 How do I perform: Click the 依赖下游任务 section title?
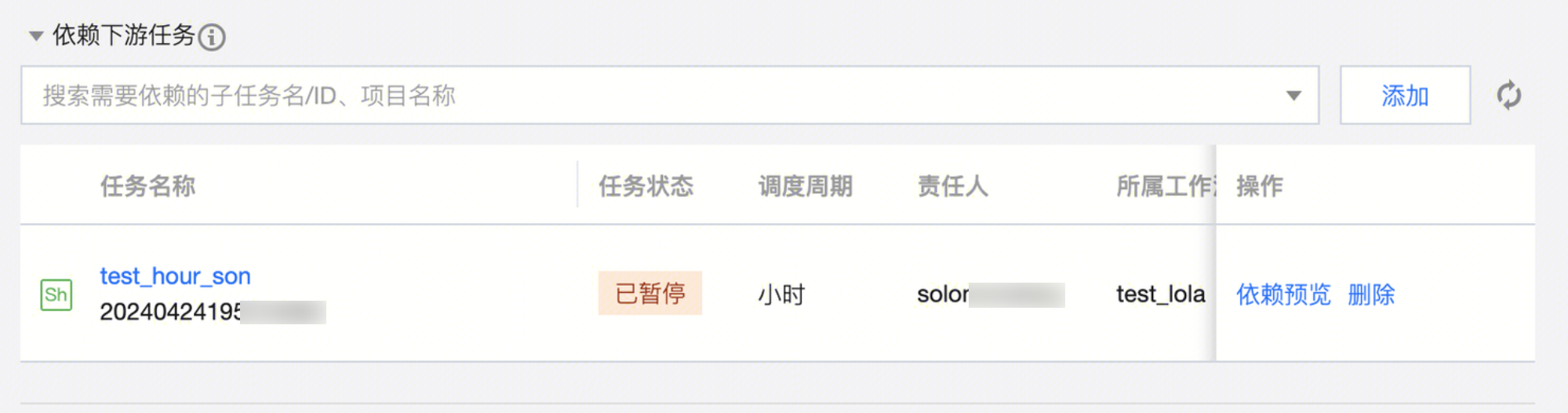click(124, 35)
